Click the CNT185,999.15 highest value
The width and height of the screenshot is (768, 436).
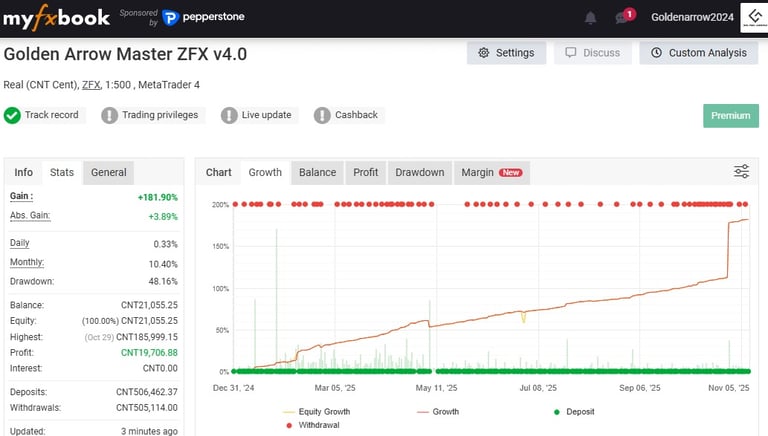point(147,337)
